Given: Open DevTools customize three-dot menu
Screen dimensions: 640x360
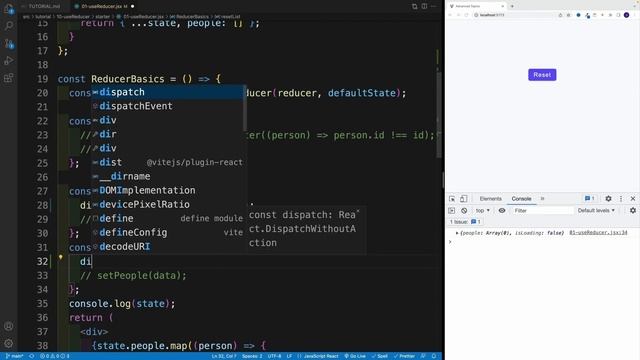Looking at the screenshot, I should (x=621, y=199).
